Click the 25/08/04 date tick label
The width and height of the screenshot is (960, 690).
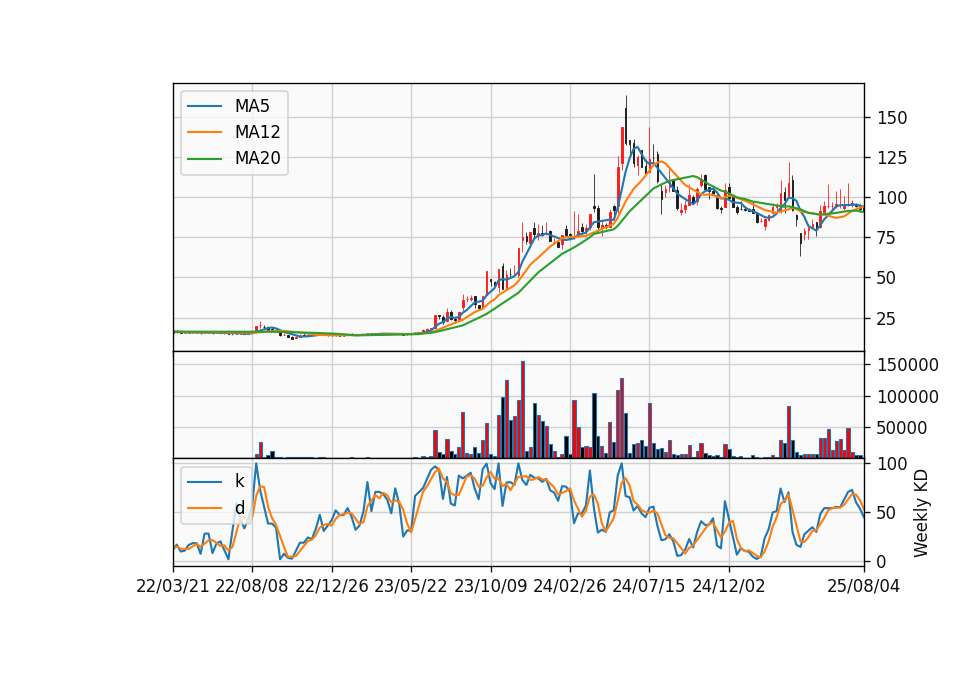click(x=864, y=586)
